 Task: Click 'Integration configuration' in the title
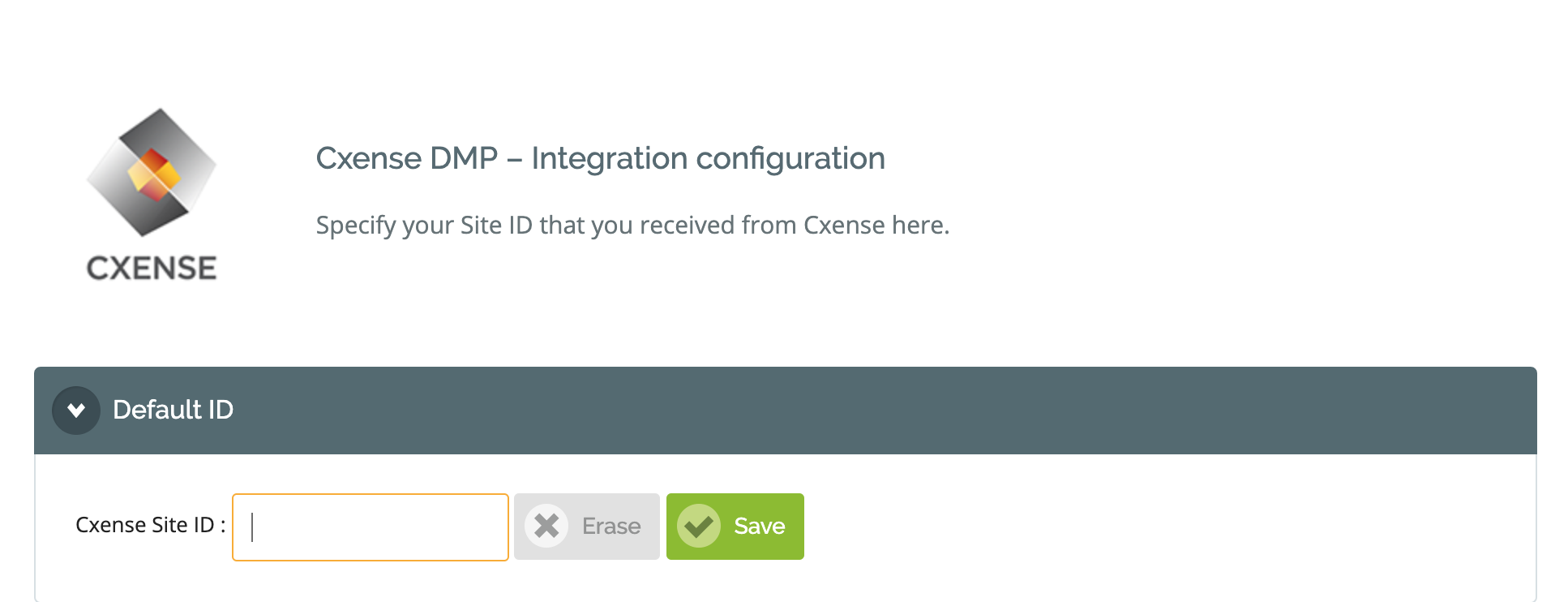(708, 158)
